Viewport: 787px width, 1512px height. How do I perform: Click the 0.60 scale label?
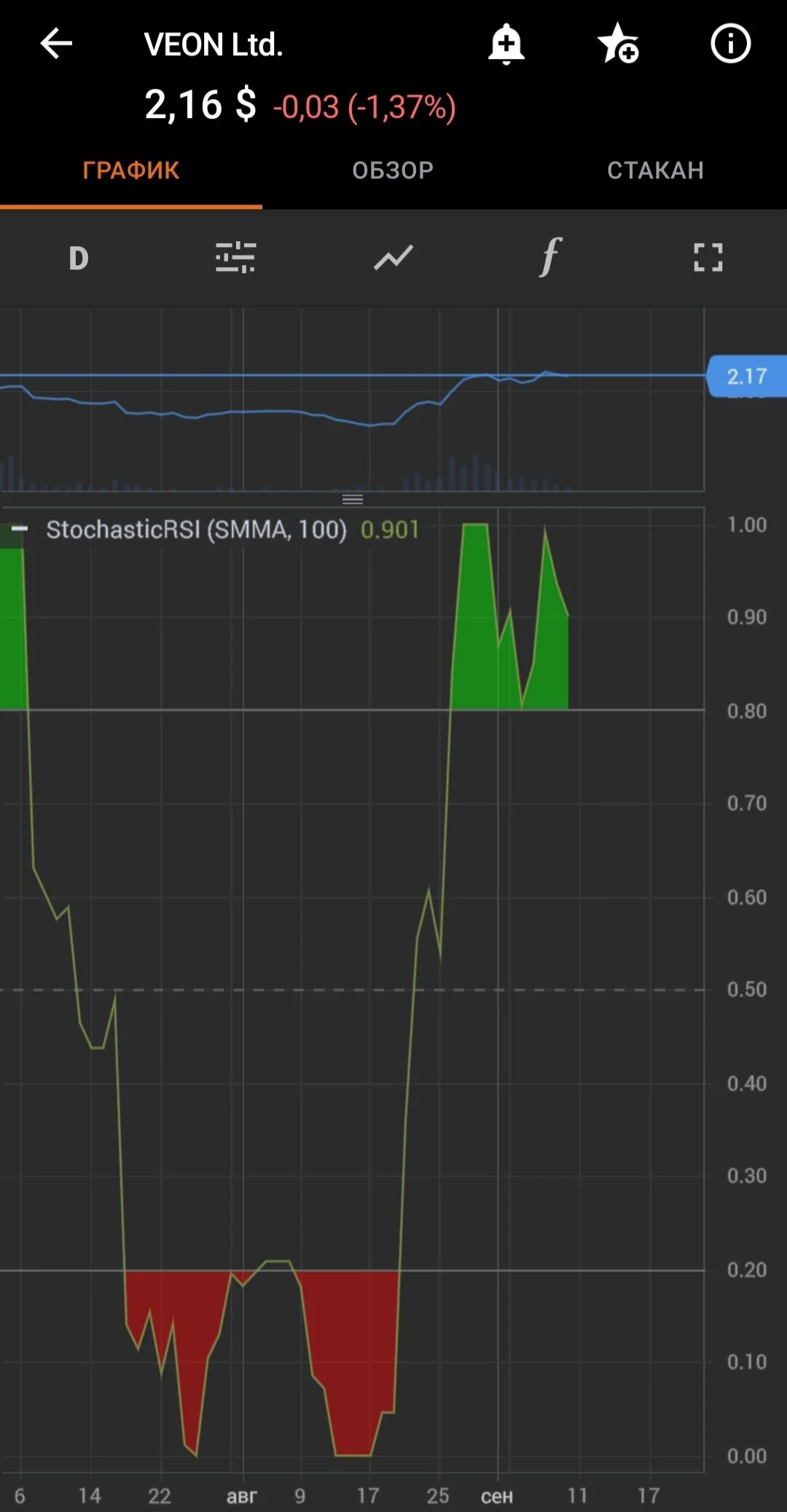pyautogui.click(x=747, y=897)
